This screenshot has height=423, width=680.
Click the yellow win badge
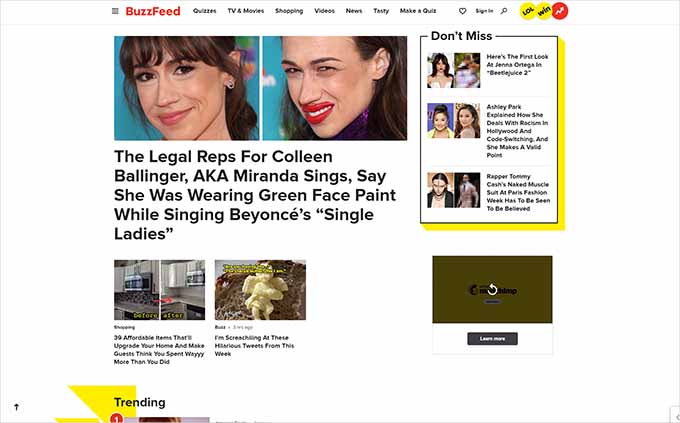point(544,11)
